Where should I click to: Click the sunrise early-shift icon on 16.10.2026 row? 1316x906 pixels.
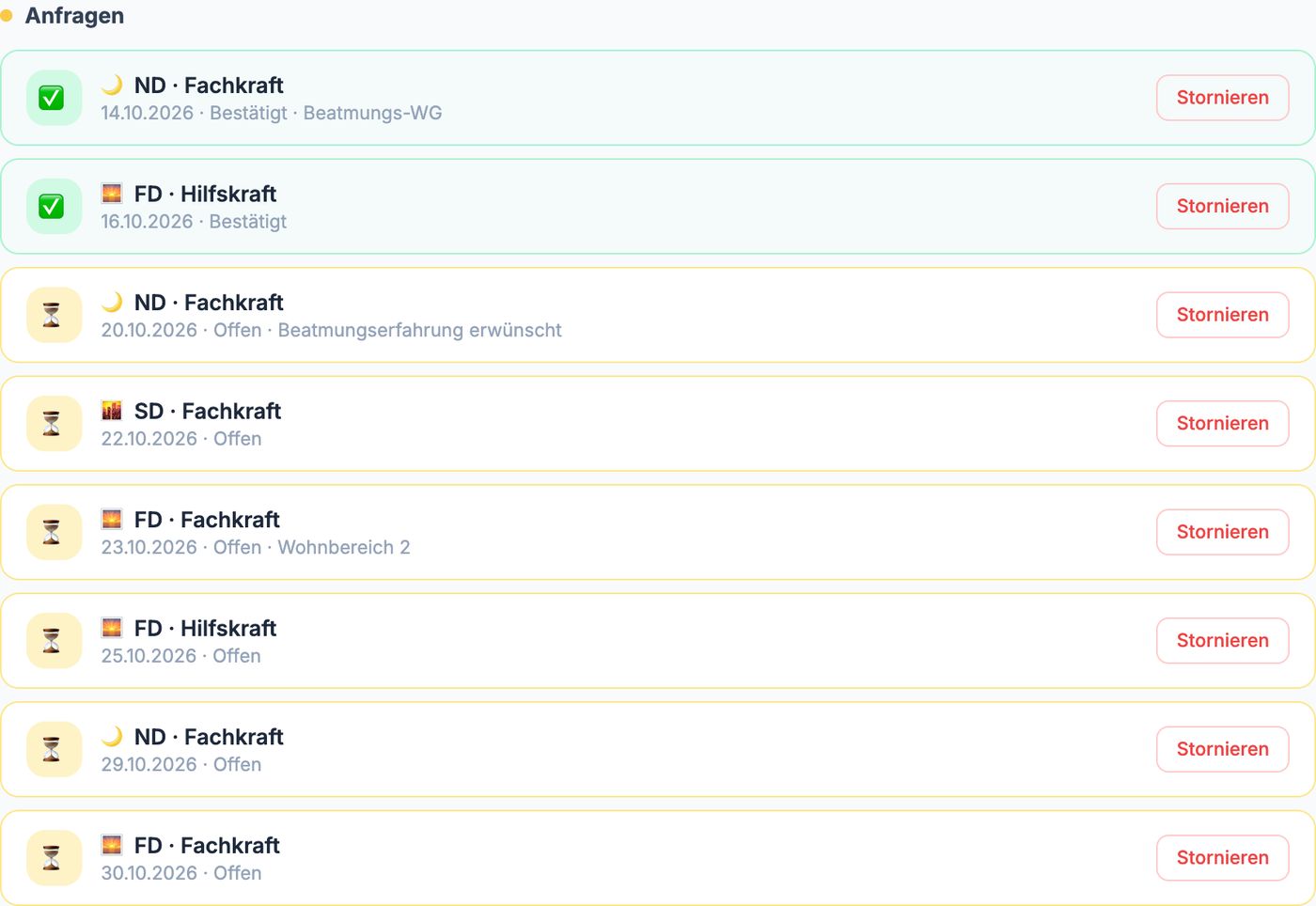pos(112,194)
